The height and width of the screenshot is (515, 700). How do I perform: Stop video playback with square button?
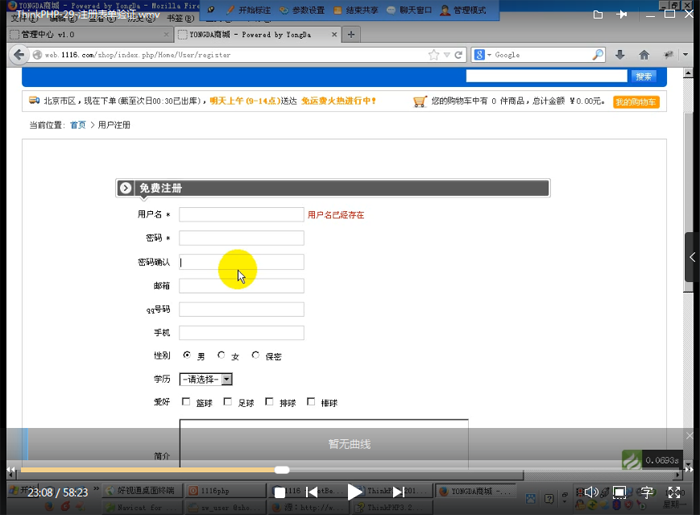pos(279,493)
